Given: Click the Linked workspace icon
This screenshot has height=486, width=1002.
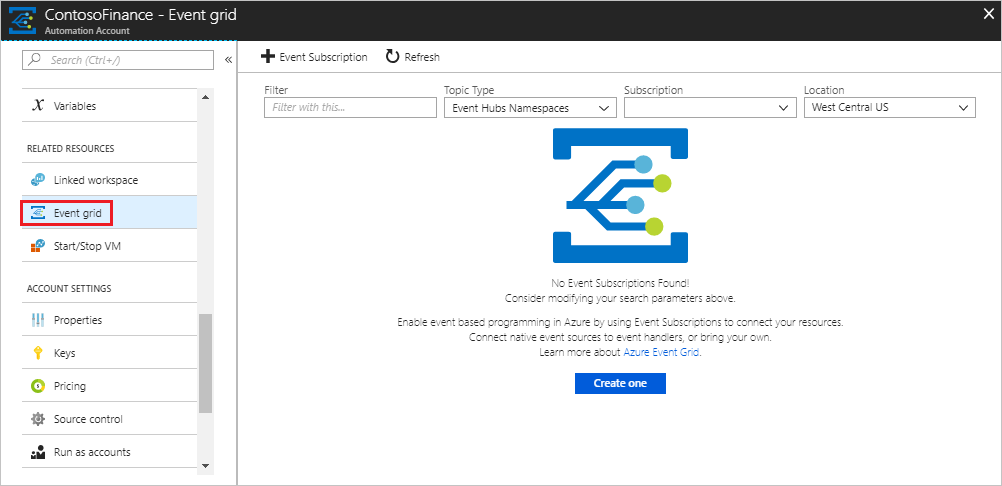Looking at the screenshot, I should click(x=38, y=180).
